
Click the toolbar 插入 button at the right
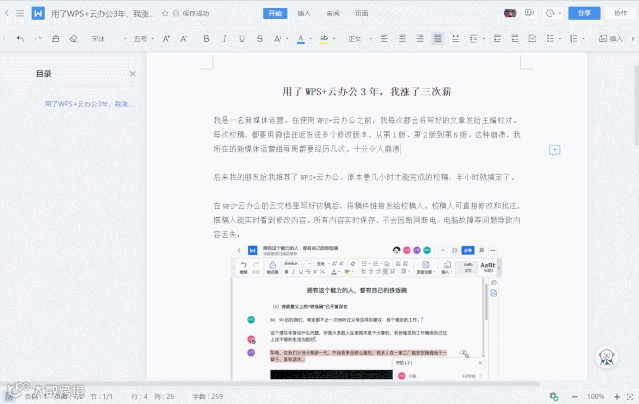pyautogui.click(x=610, y=39)
